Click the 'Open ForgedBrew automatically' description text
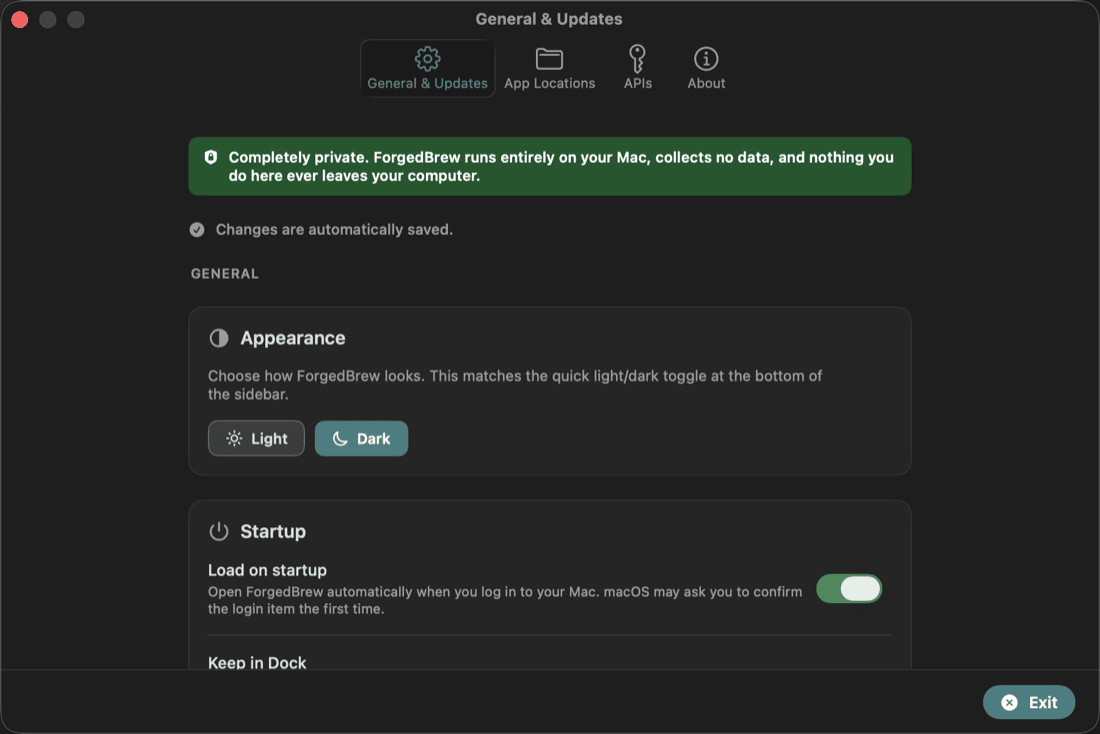Viewport: 1100px width, 734px height. click(505, 600)
